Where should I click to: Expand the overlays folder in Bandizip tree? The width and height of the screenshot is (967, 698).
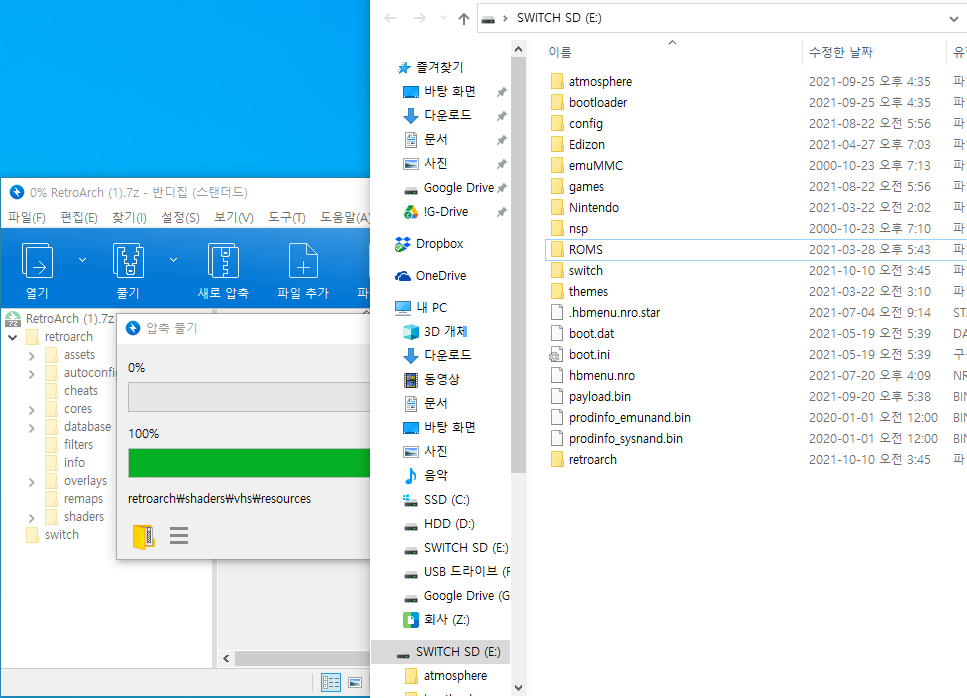(x=31, y=482)
